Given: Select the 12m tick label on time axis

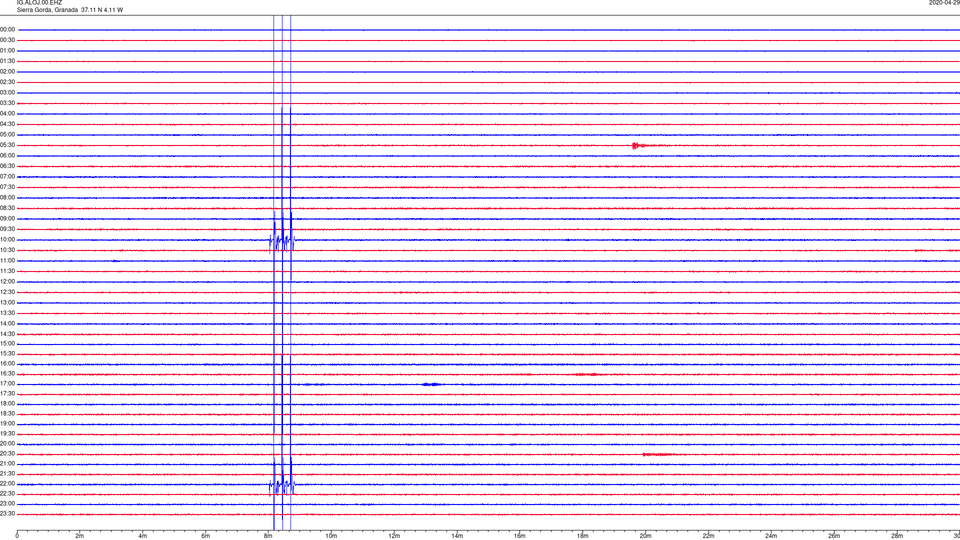Looking at the screenshot, I should click(x=394, y=536).
